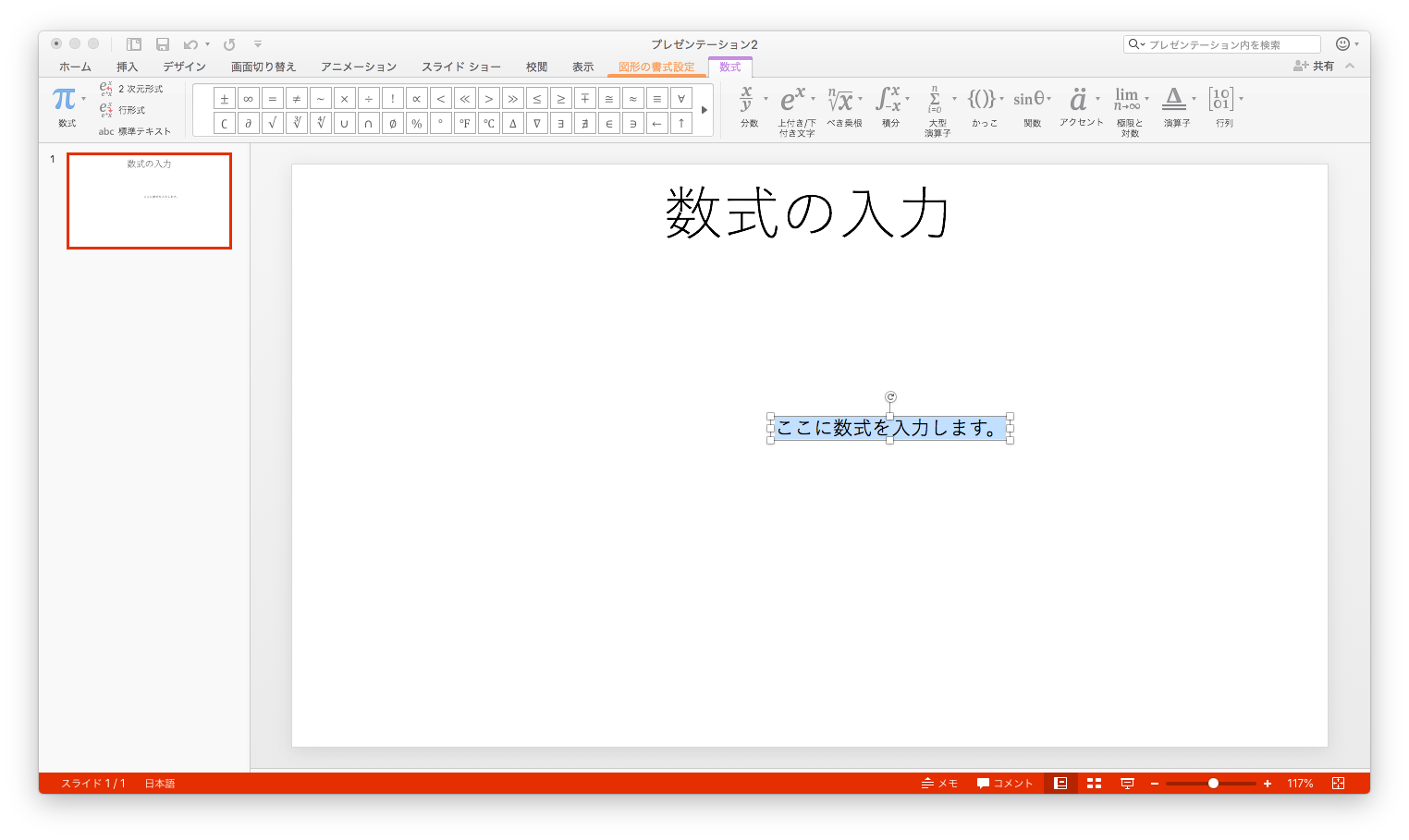Open the アニメーション tab
Image resolution: width=1409 pixels, height=840 pixels.
[x=359, y=67]
